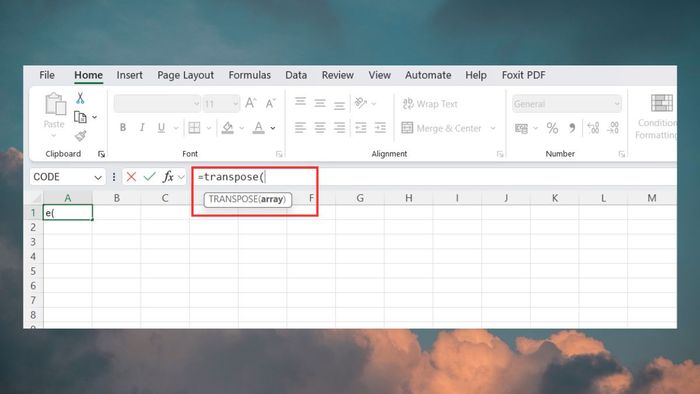Open the File tab

[x=47, y=75]
